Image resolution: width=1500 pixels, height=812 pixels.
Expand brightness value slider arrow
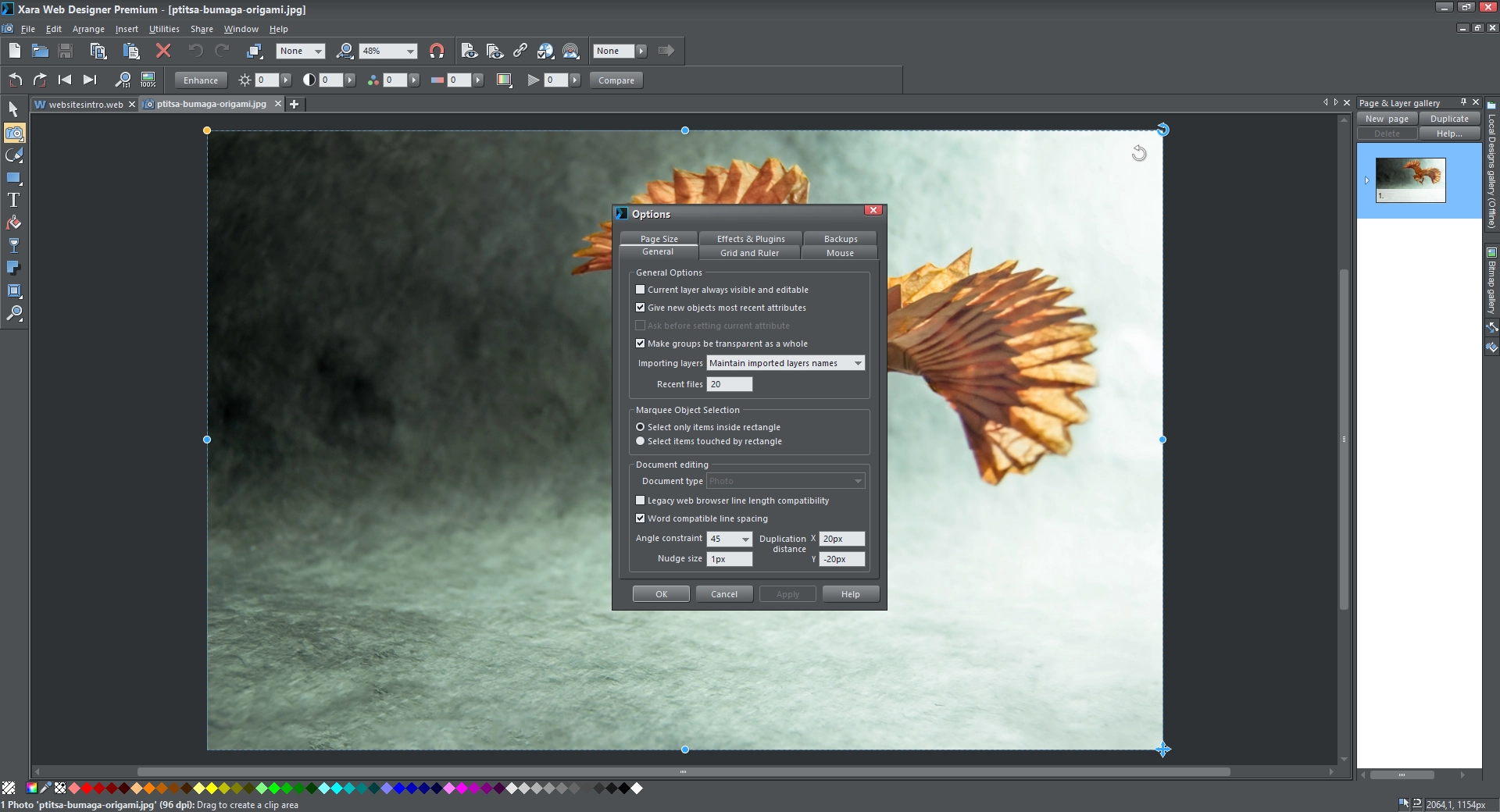(x=286, y=80)
